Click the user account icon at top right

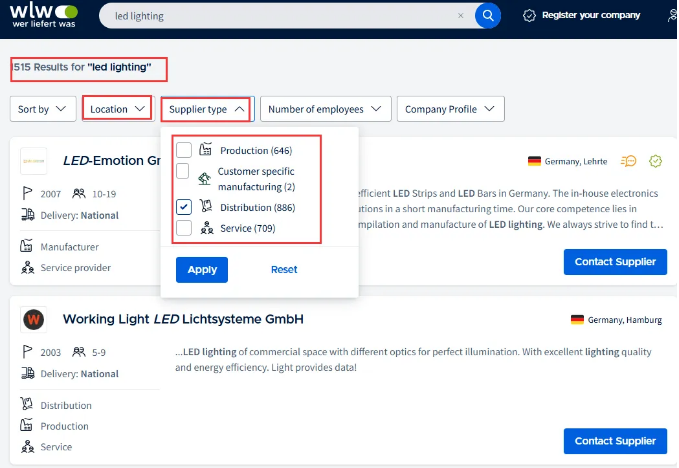[x=670, y=16]
